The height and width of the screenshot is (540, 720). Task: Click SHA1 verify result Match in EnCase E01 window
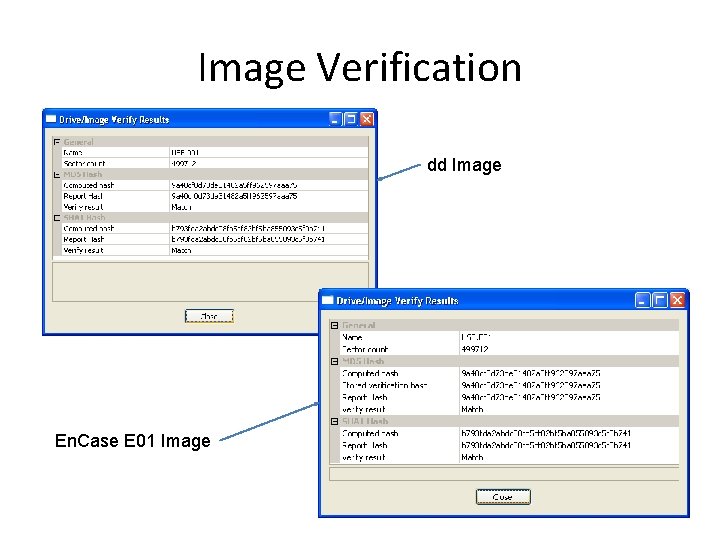click(472, 457)
